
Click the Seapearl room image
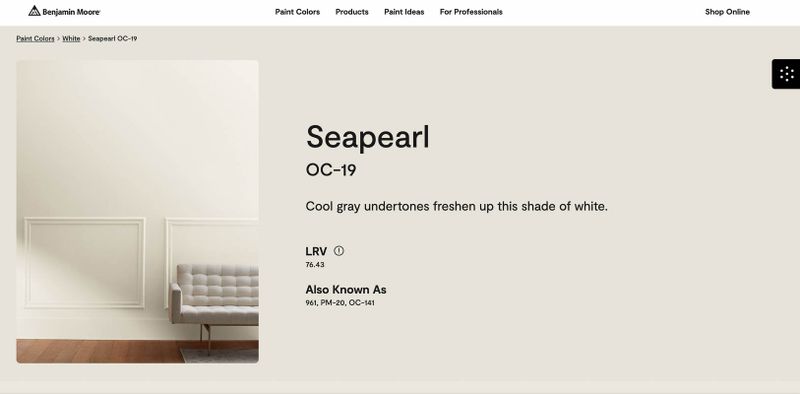(x=137, y=212)
